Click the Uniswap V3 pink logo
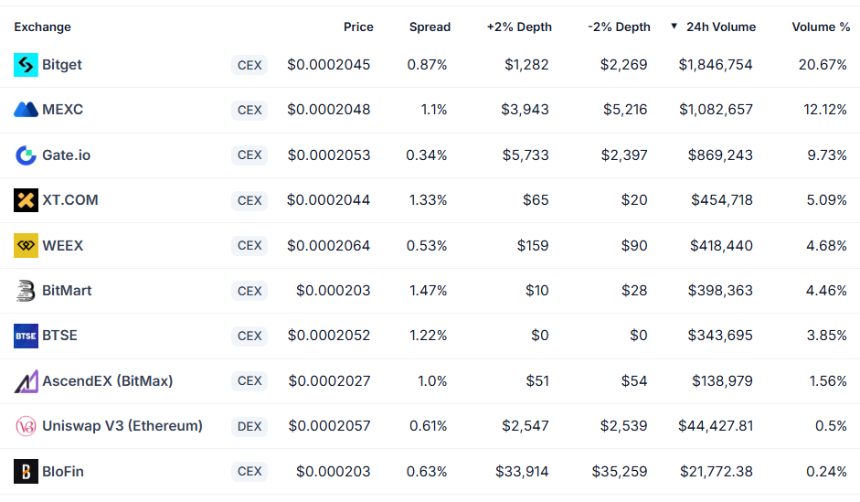This screenshot has width=860, height=502. tap(26, 426)
